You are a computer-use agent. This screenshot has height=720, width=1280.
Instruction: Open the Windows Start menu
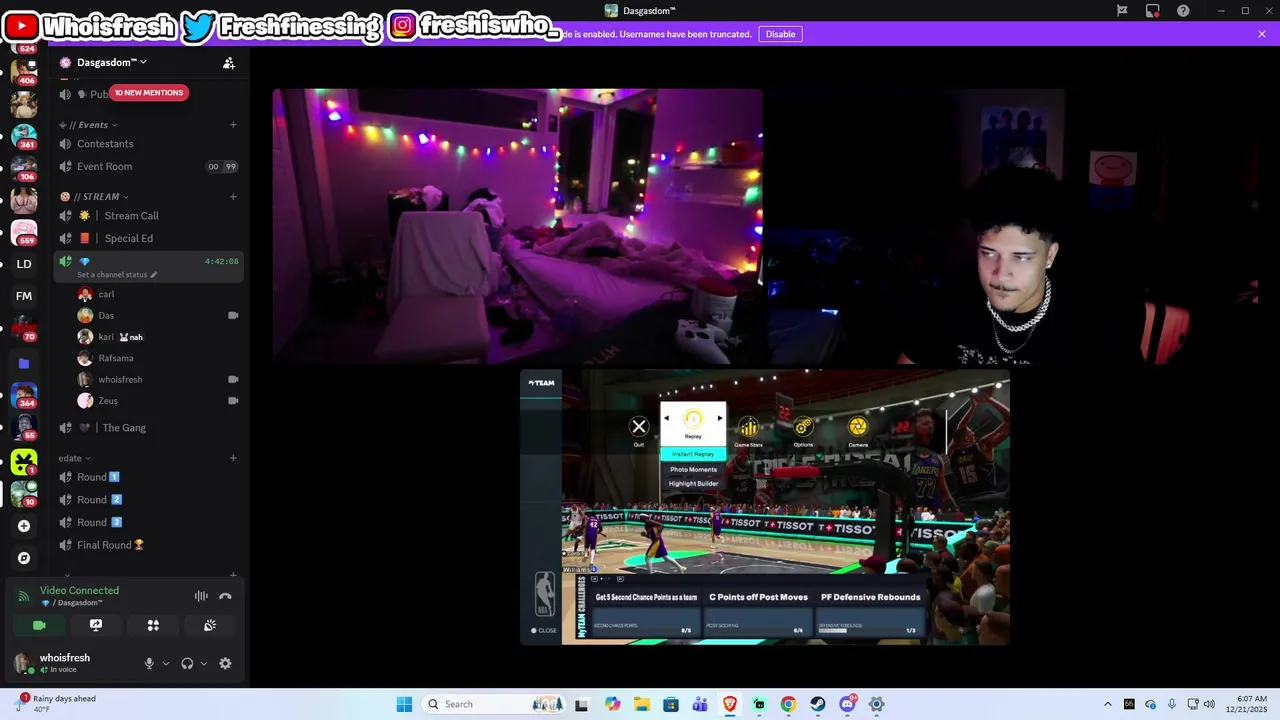tap(404, 704)
